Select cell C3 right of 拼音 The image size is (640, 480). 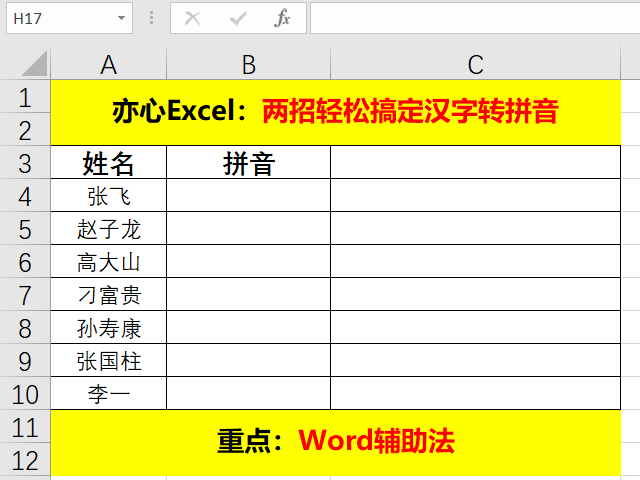tap(476, 162)
